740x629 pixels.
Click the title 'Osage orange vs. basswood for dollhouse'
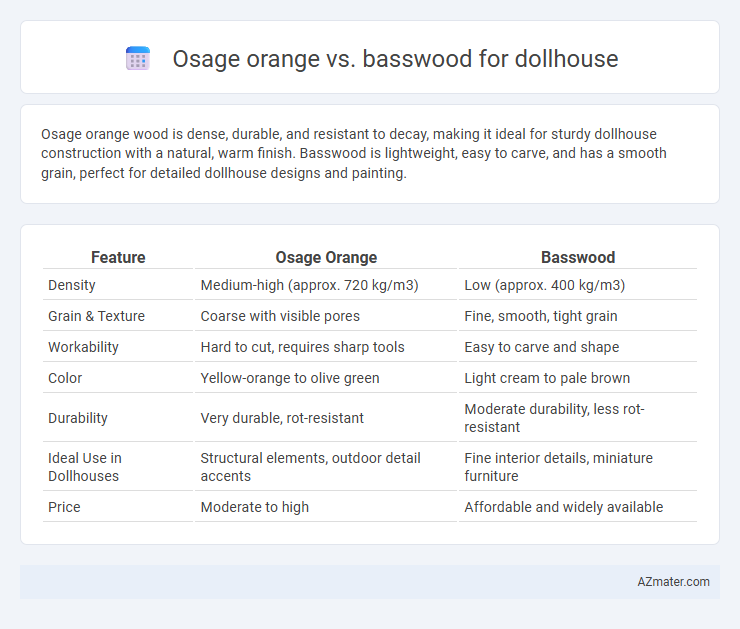point(395,59)
